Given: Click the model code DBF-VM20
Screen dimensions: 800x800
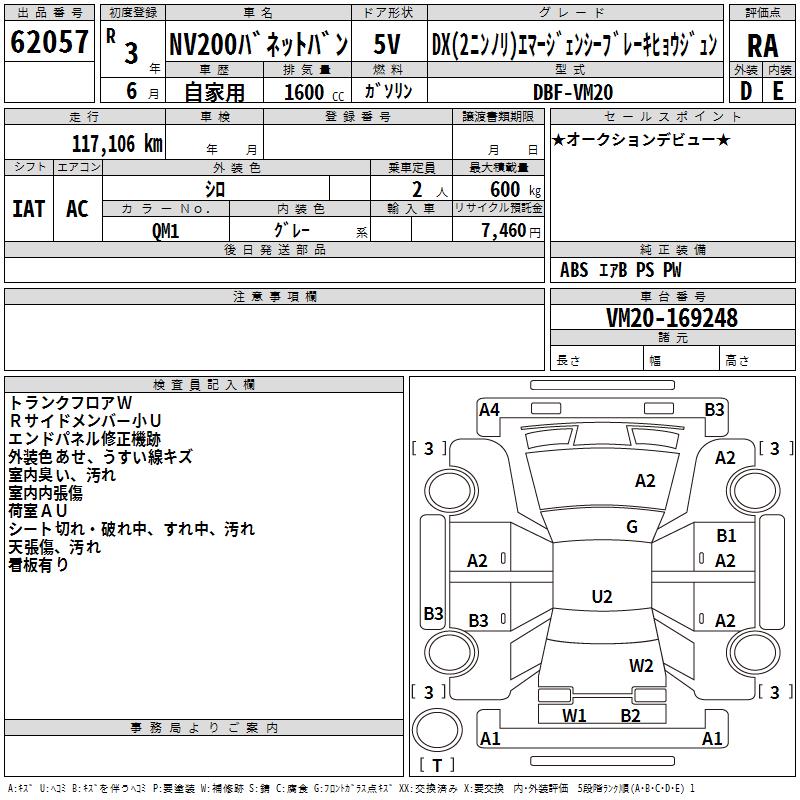Looking at the screenshot, I should coord(573,92).
